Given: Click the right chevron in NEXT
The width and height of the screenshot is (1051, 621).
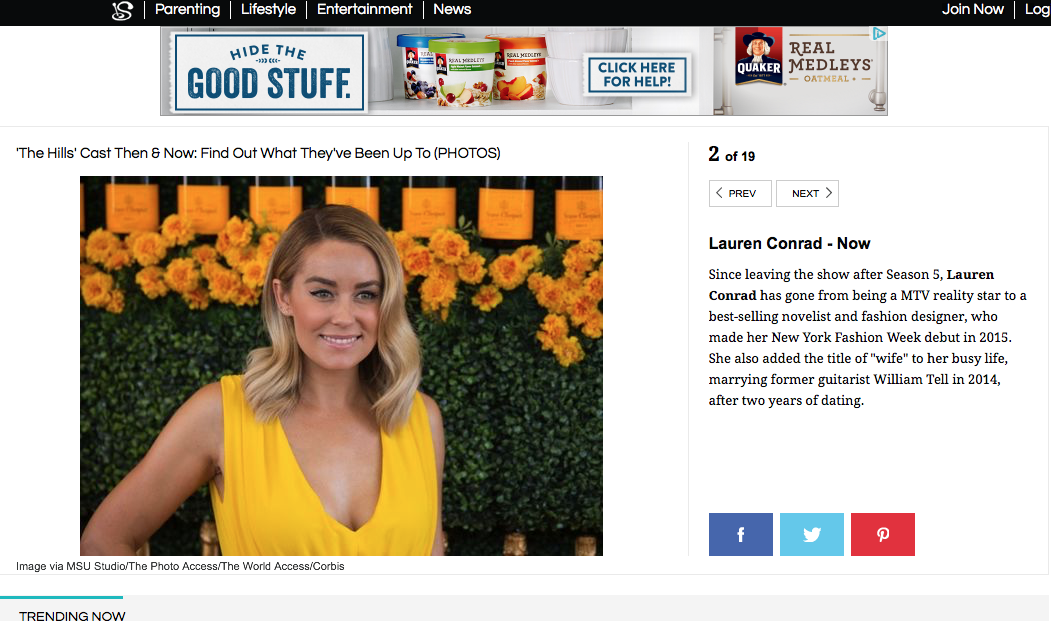Looking at the screenshot, I should [828, 193].
